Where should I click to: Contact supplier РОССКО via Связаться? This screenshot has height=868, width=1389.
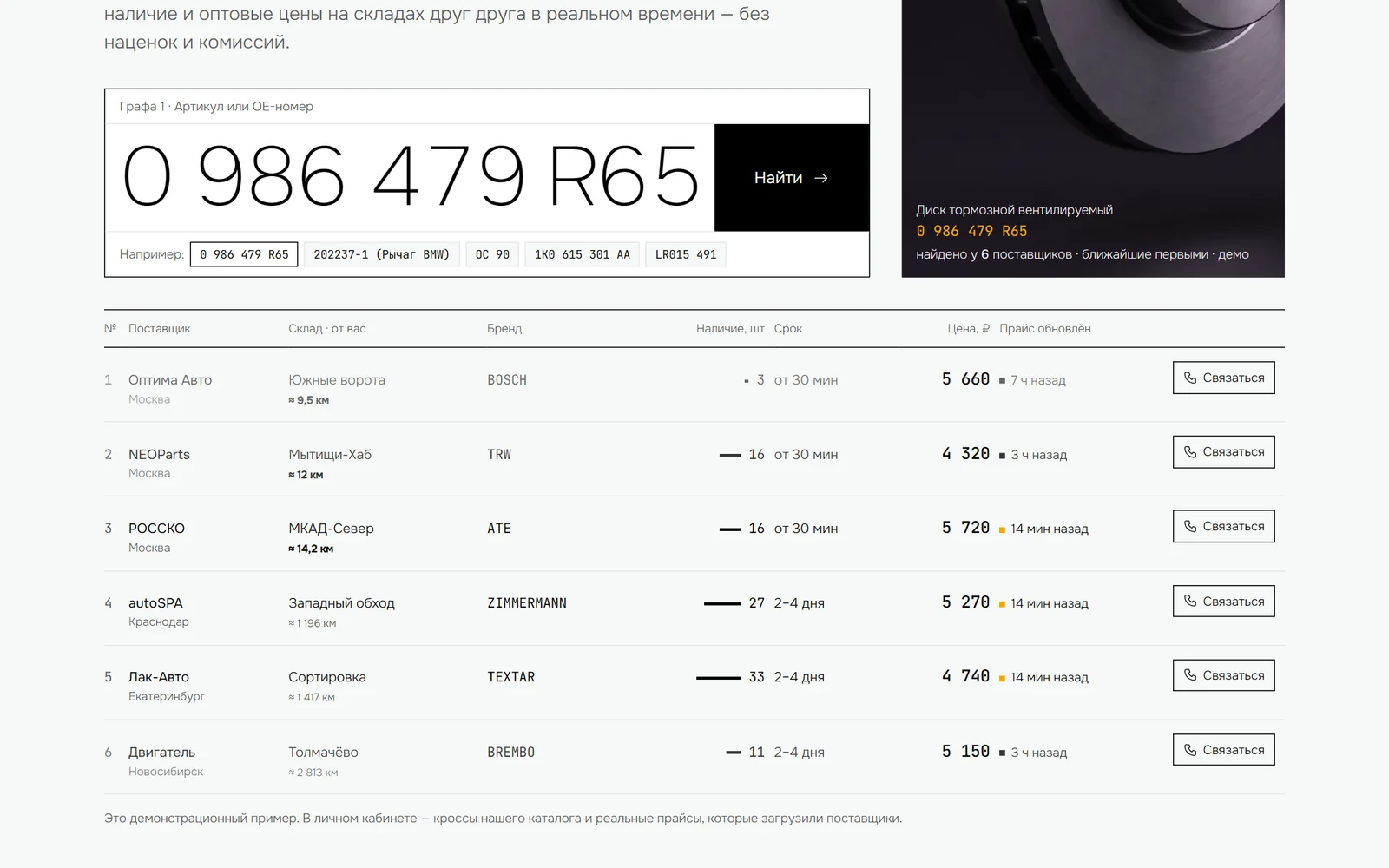pos(1223,526)
